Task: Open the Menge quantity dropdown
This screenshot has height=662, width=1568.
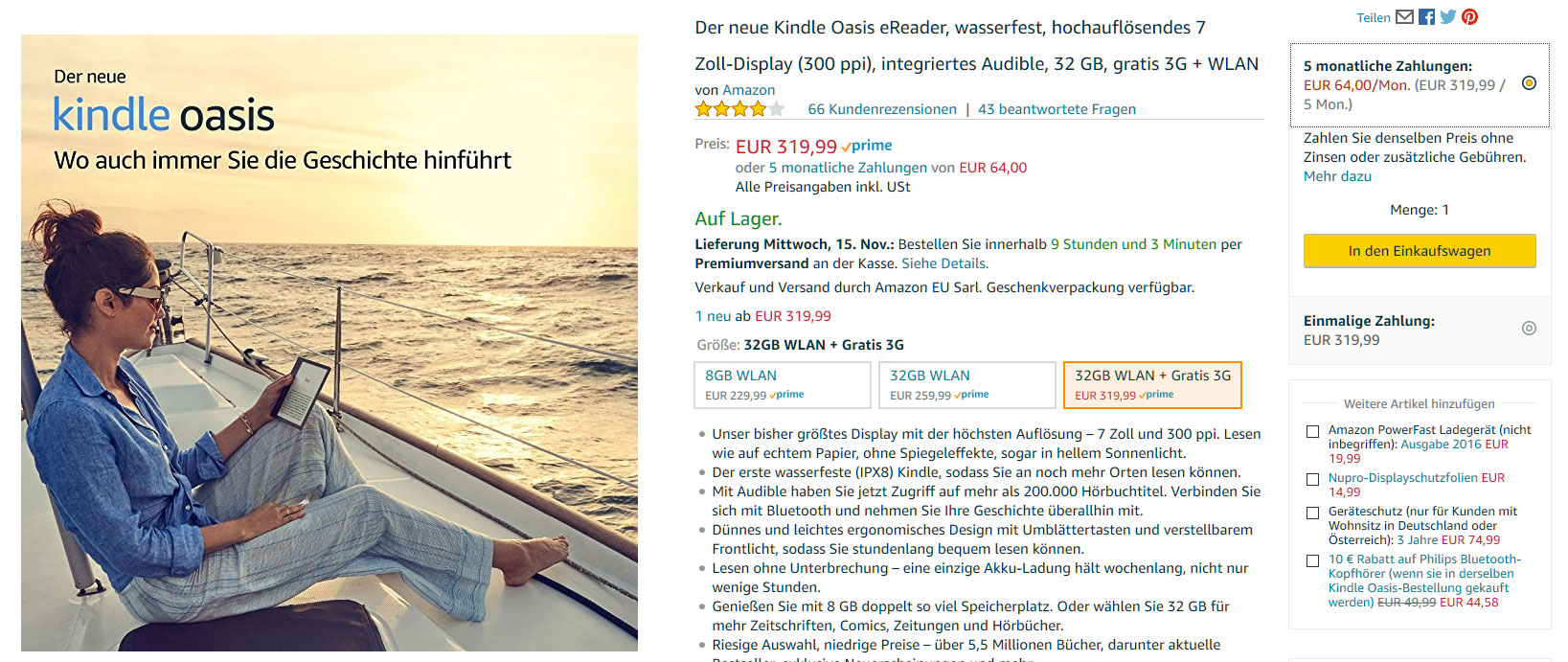Action: click(x=1420, y=210)
